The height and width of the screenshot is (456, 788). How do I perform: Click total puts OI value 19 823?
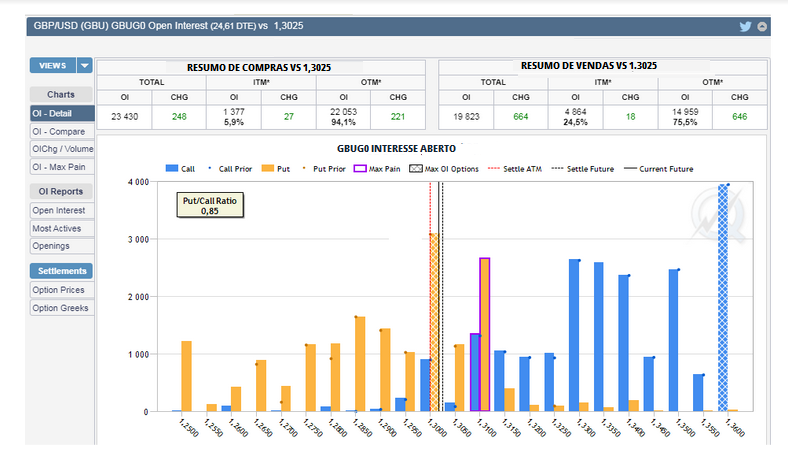466,117
